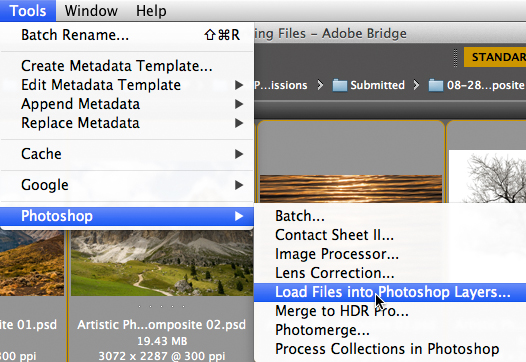Click the STANDARD workspace button
Image resolution: width=526 pixels, height=362 pixels.
point(495,57)
